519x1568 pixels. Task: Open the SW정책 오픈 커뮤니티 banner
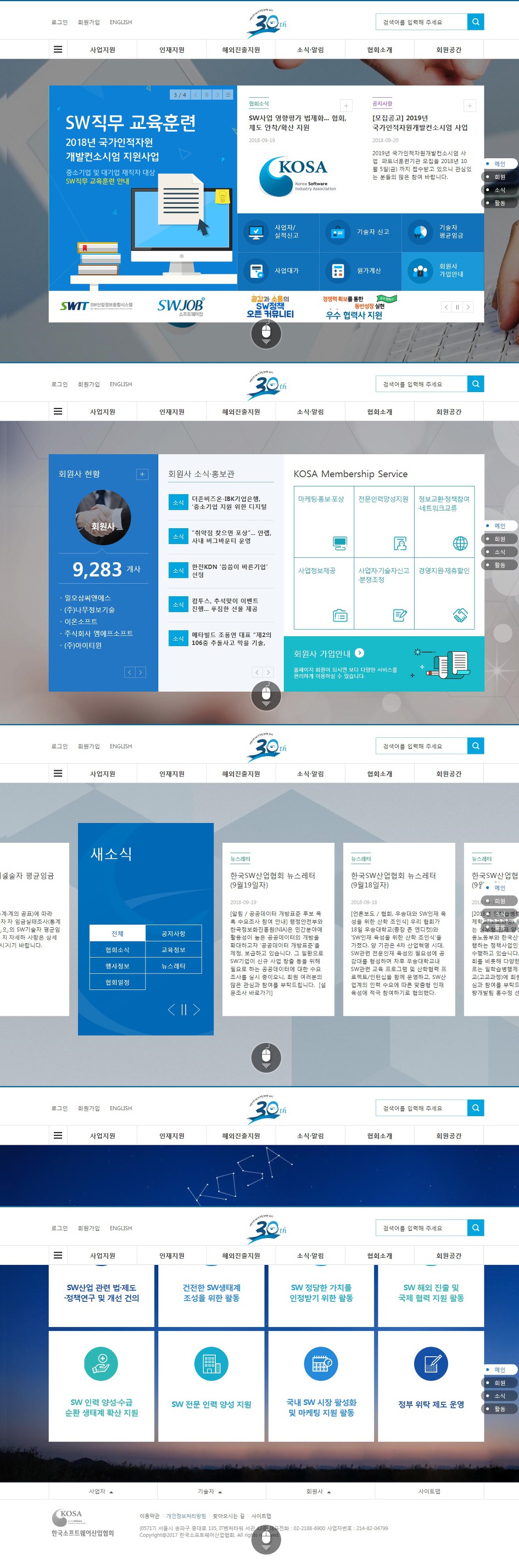[x=270, y=306]
